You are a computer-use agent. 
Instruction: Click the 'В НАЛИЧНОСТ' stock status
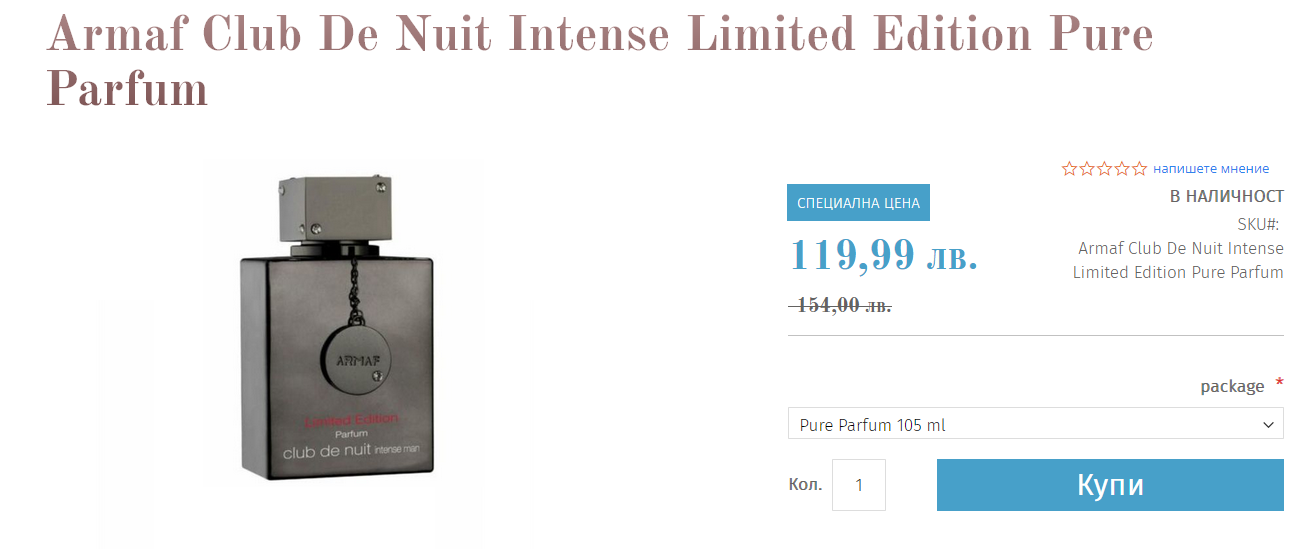pos(1227,196)
